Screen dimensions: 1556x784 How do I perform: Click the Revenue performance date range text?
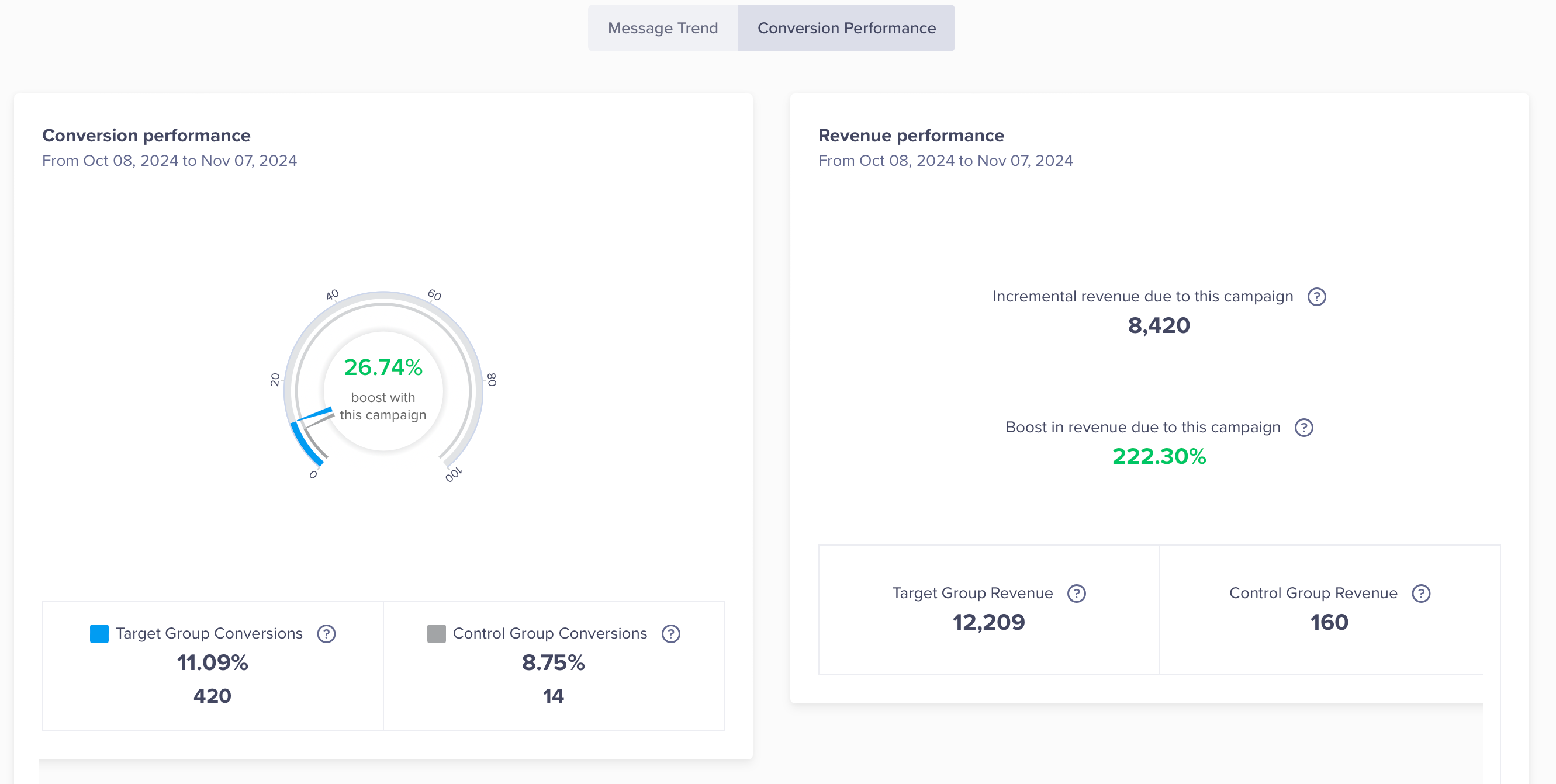point(945,161)
